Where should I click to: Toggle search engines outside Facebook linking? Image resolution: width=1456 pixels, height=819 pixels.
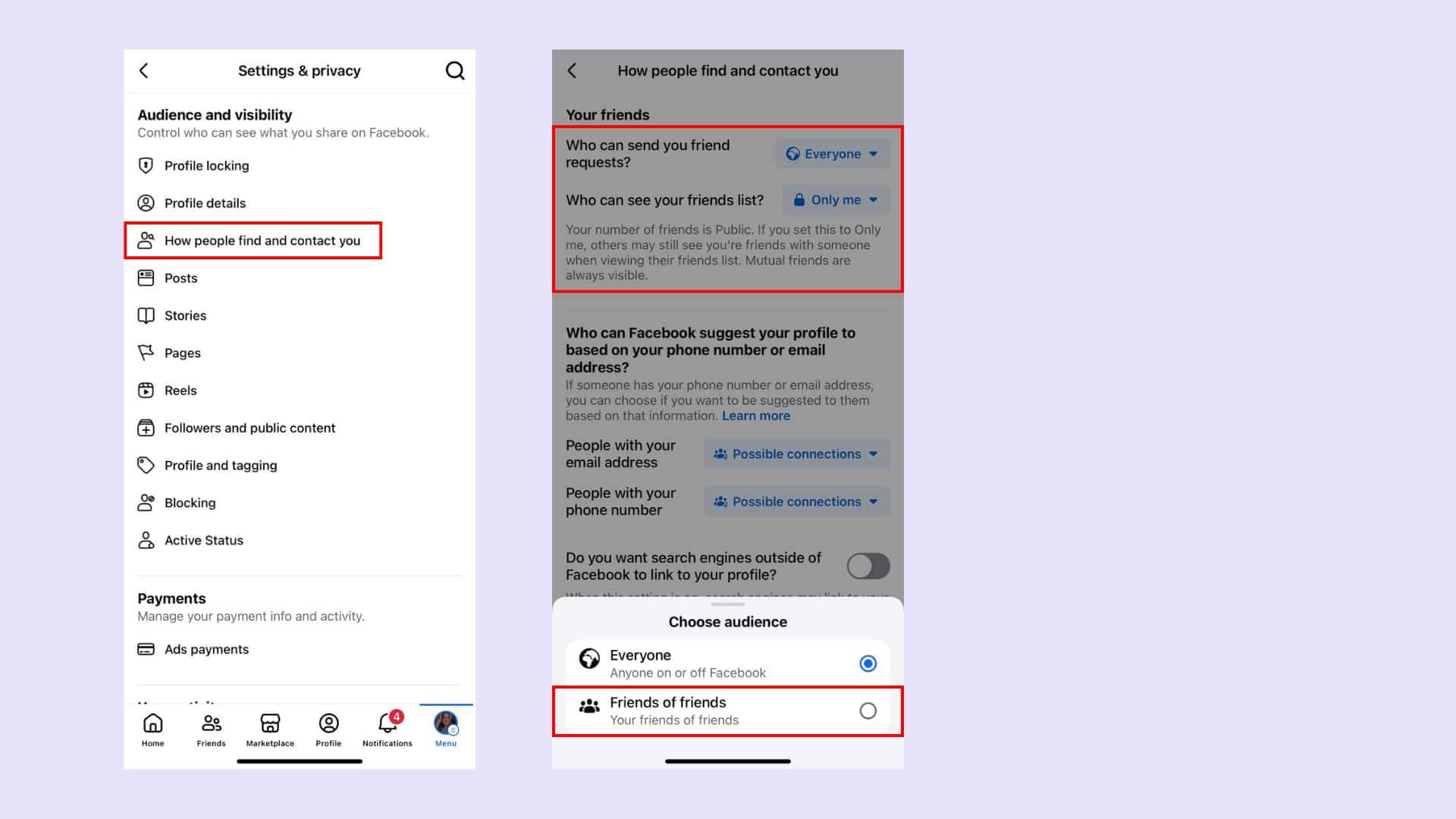(x=866, y=564)
